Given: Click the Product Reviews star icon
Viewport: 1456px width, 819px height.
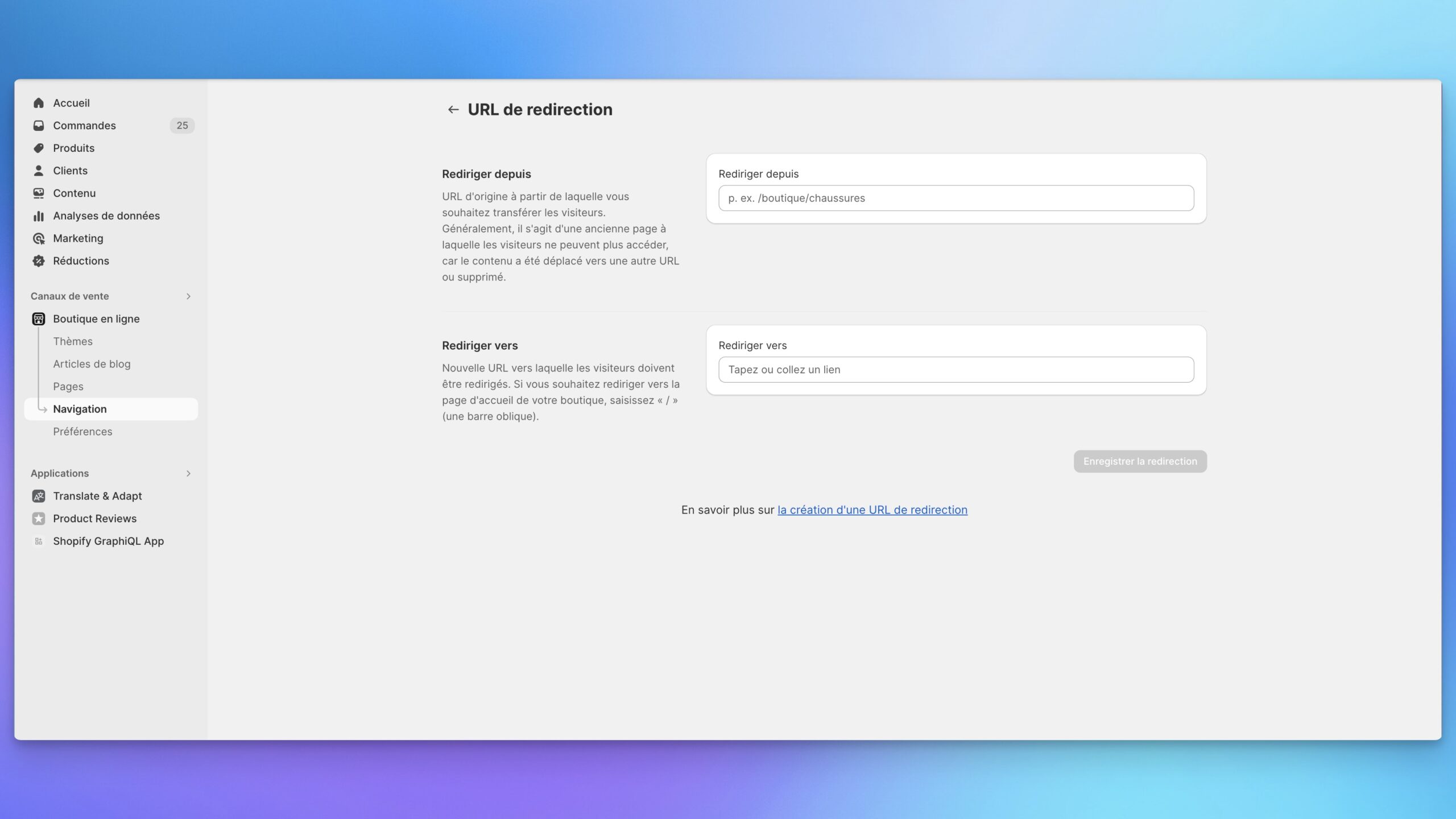Looking at the screenshot, I should click(x=39, y=519).
